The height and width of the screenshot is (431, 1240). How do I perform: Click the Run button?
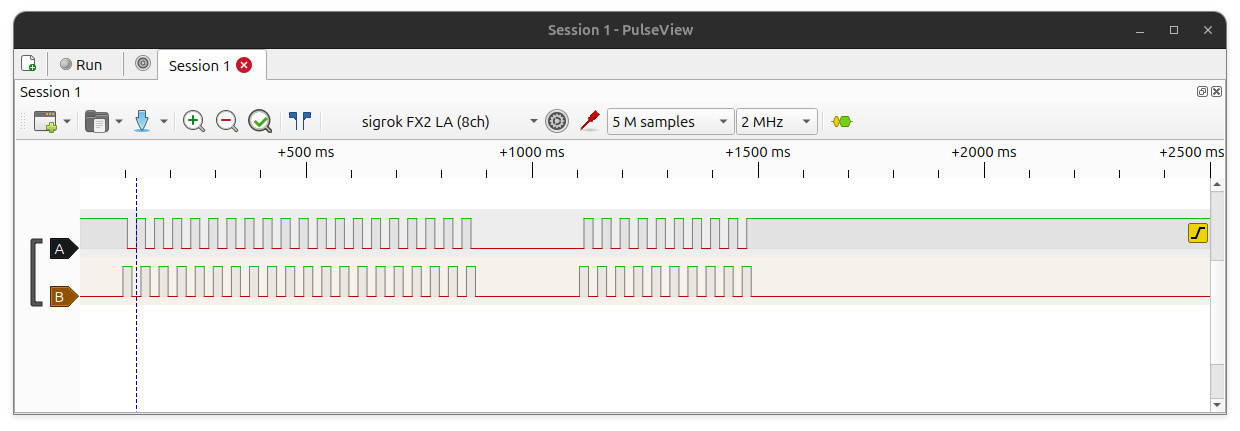(x=80, y=64)
